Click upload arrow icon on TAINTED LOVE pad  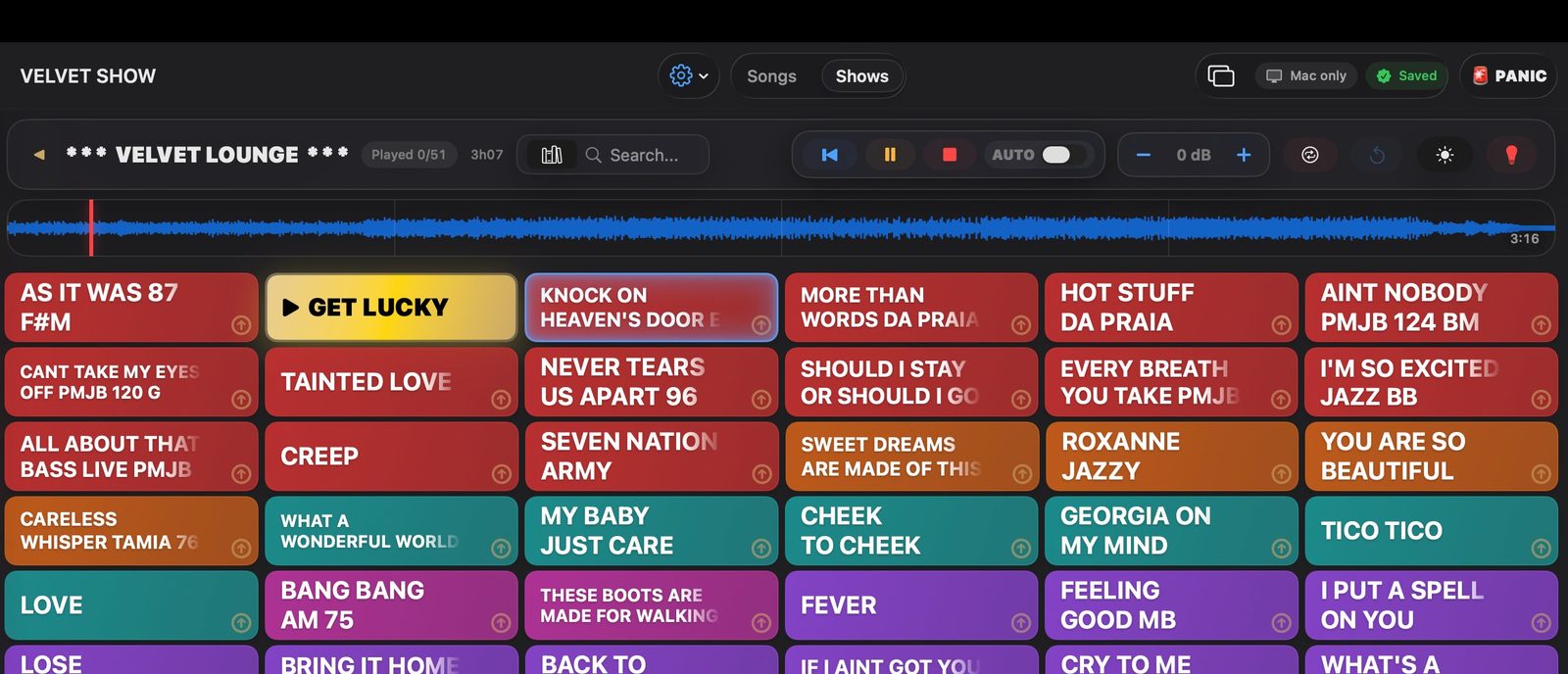coord(501,400)
